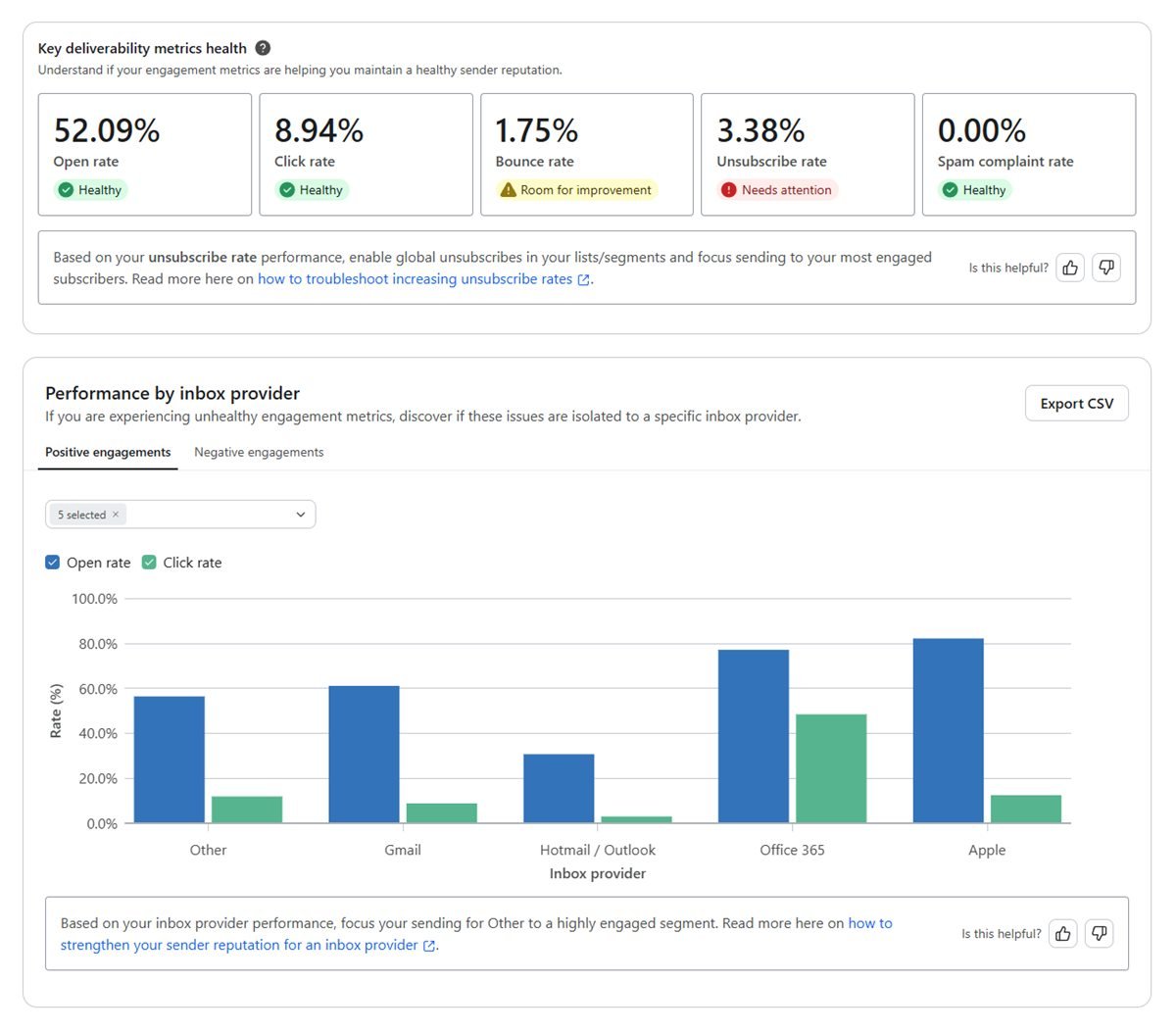Click the 'Room for improvement' status badge
The width and height of the screenshot is (1176, 1032).
tap(576, 190)
